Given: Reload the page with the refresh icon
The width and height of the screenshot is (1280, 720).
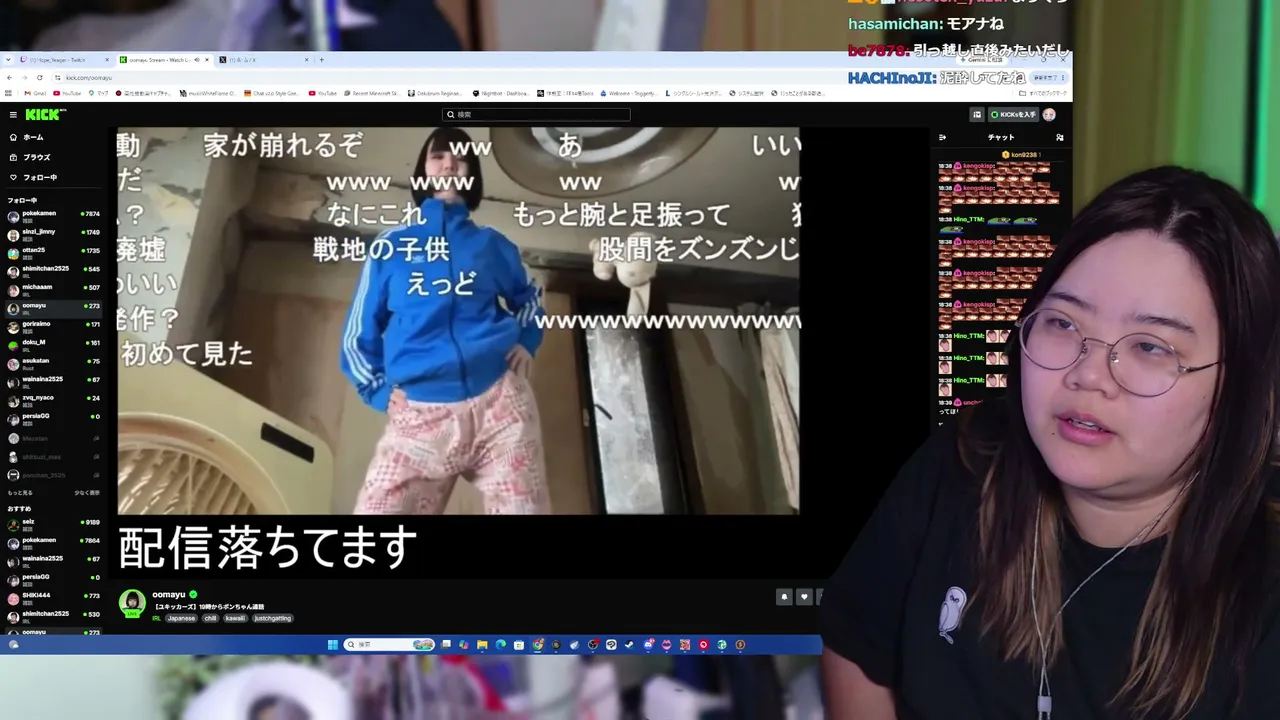Looking at the screenshot, I should 39,77.
